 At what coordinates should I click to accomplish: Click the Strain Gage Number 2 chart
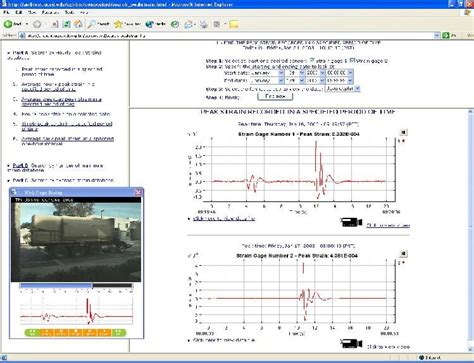pos(298,293)
